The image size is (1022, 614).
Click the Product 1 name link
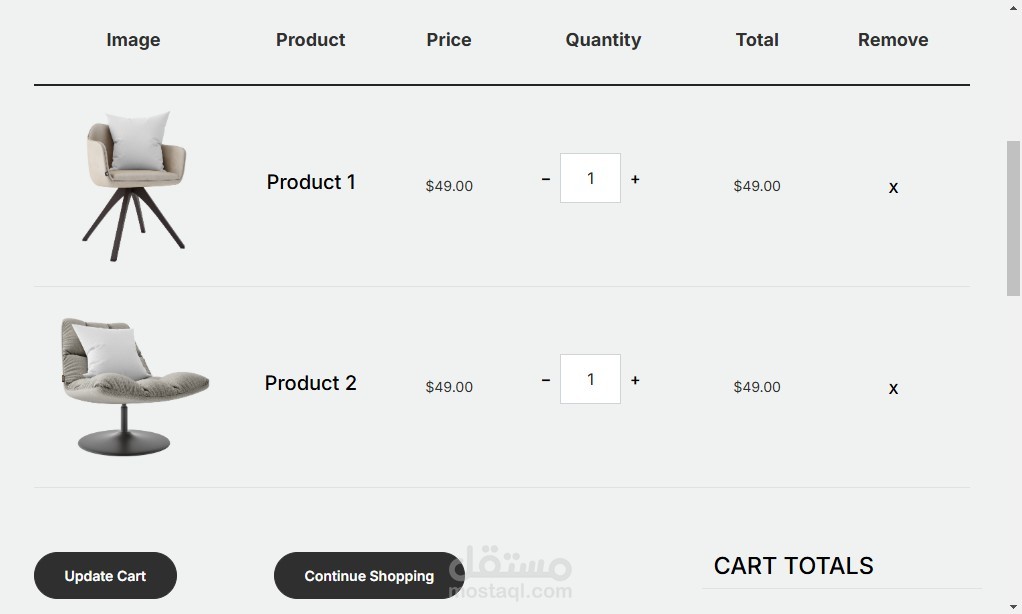click(311, 182)
